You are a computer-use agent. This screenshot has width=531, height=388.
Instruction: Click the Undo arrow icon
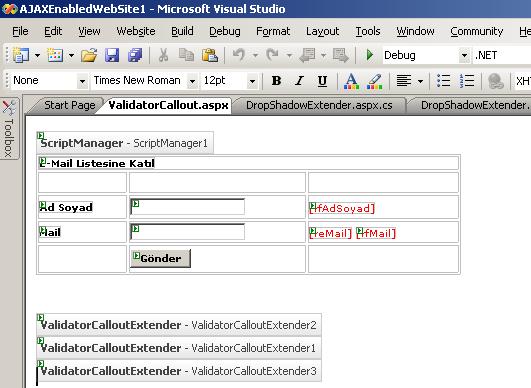pyautogui.click(x=239, y=55)
